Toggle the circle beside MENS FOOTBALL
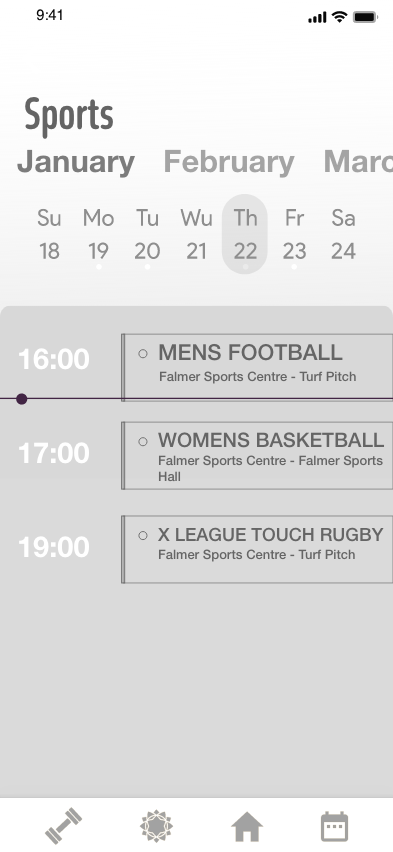Screen dimensions: 393x852 [143, 354]
